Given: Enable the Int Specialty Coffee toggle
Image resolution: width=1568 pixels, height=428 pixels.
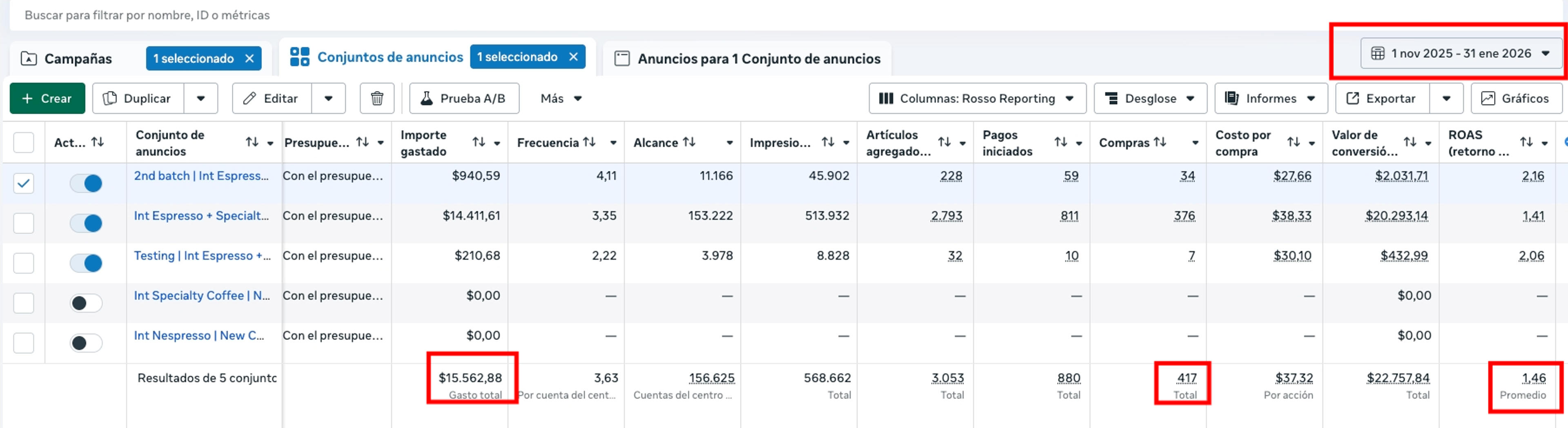Looking at the screenshot, I should (x=86, y=303).
